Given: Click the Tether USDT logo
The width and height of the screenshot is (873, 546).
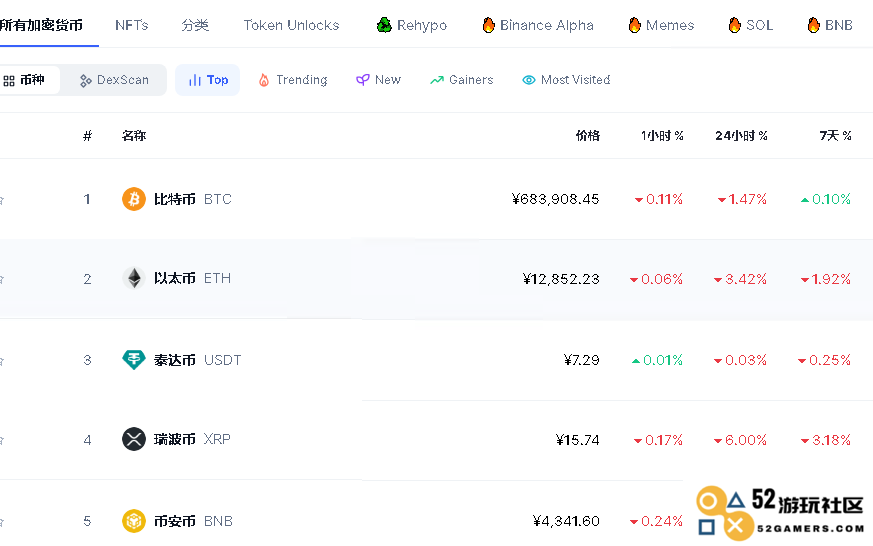Looking at the screenshot, I should (133, 360).
